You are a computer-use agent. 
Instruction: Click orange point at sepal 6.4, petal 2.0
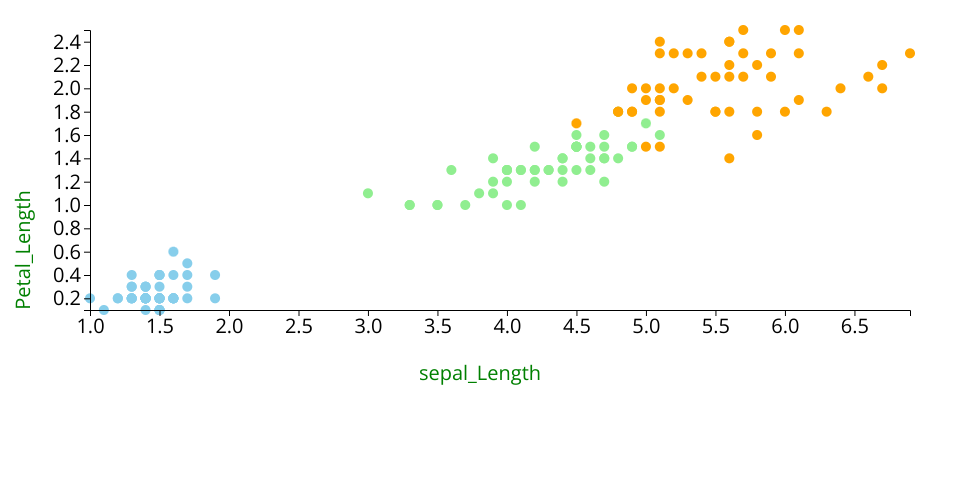840,88
